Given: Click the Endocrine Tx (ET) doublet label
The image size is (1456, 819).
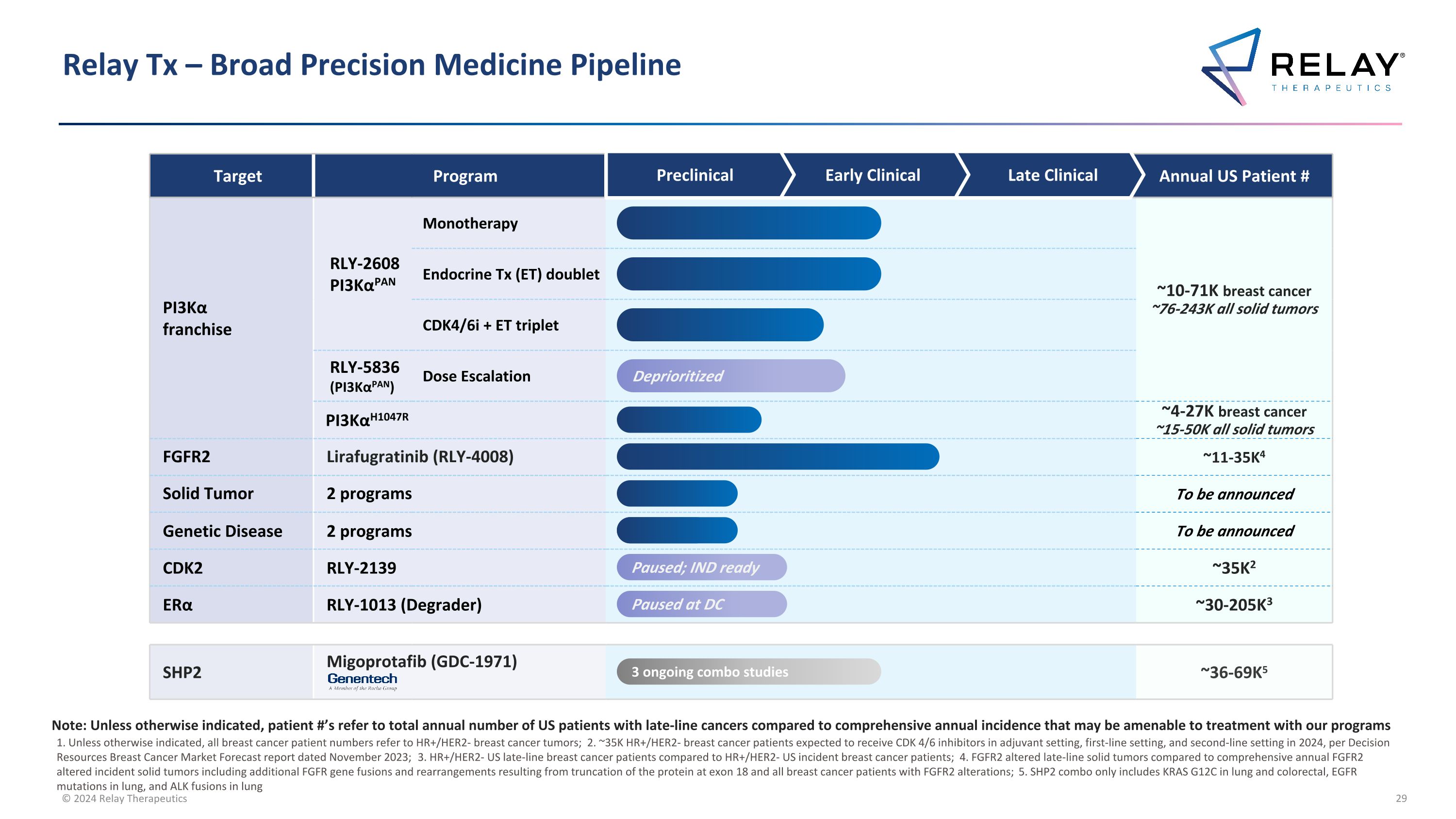Looking at the screenshot, I should click(x=511, y=275).
